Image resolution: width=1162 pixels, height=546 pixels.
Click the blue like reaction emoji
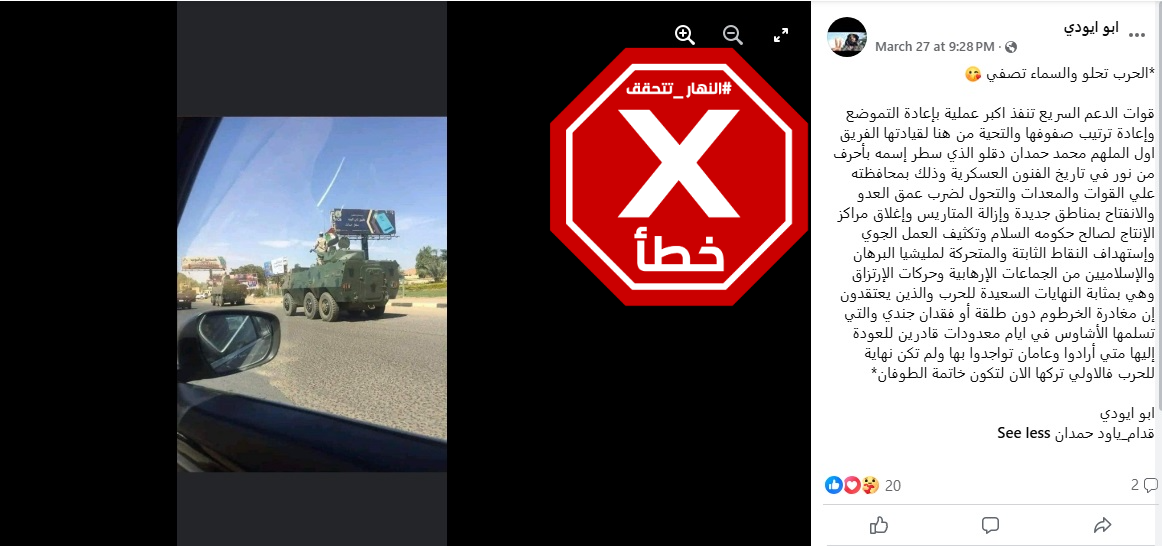click(x=834, y=485)
